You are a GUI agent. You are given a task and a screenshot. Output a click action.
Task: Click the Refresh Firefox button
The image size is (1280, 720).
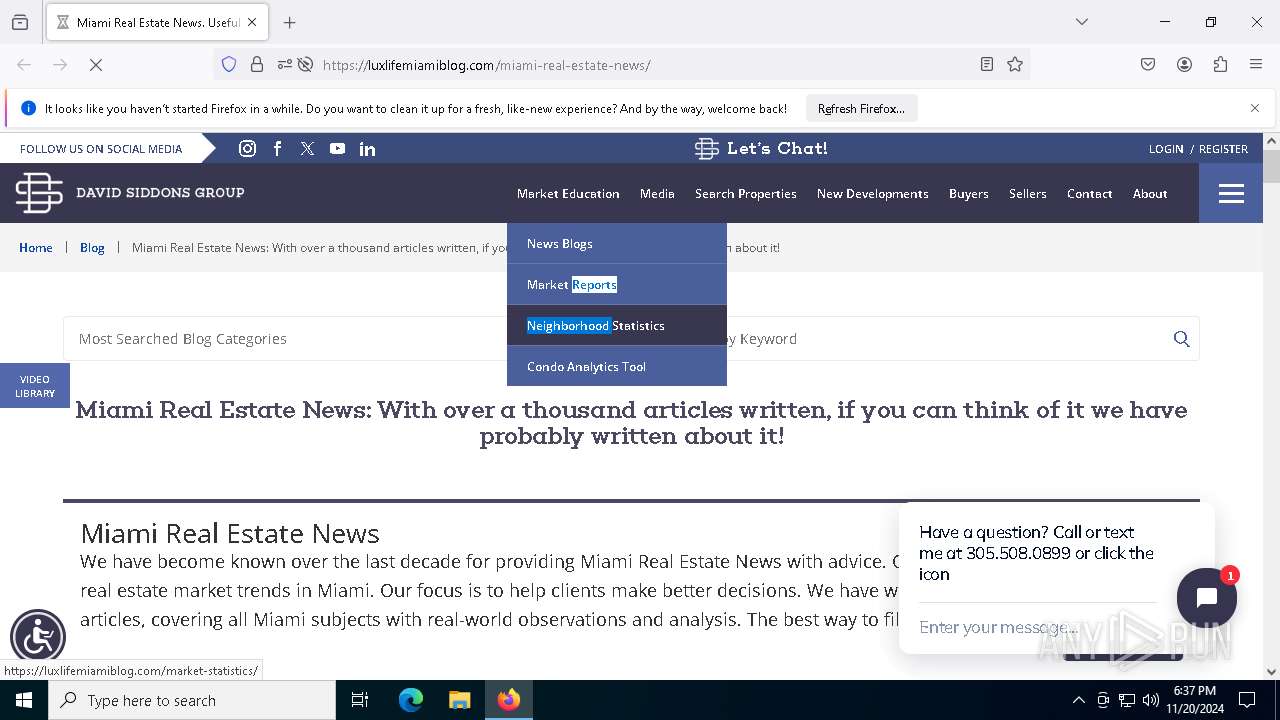coord(861,108)
